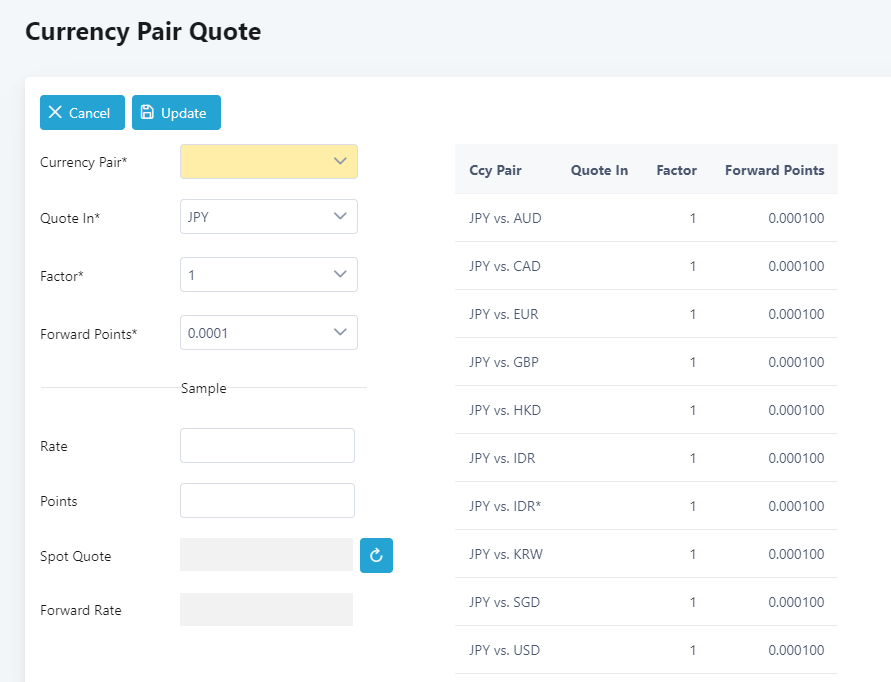Click the Forward Points column header

click(774, 170)
